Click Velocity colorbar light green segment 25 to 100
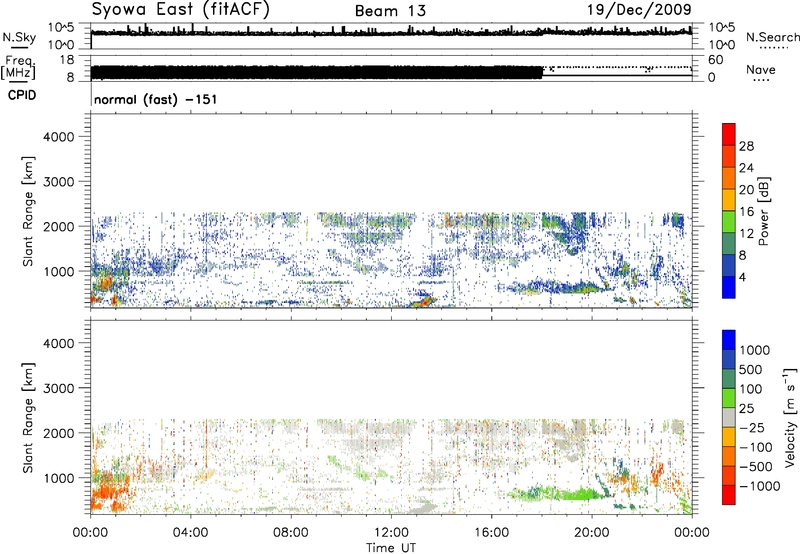 [x=729, y=398]
